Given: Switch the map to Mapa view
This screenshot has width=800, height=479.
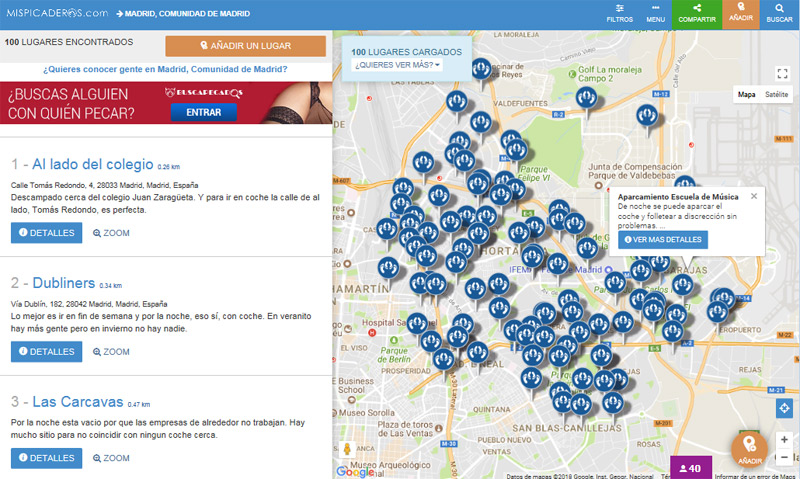Looking at the screenshot, I should 746,94.
